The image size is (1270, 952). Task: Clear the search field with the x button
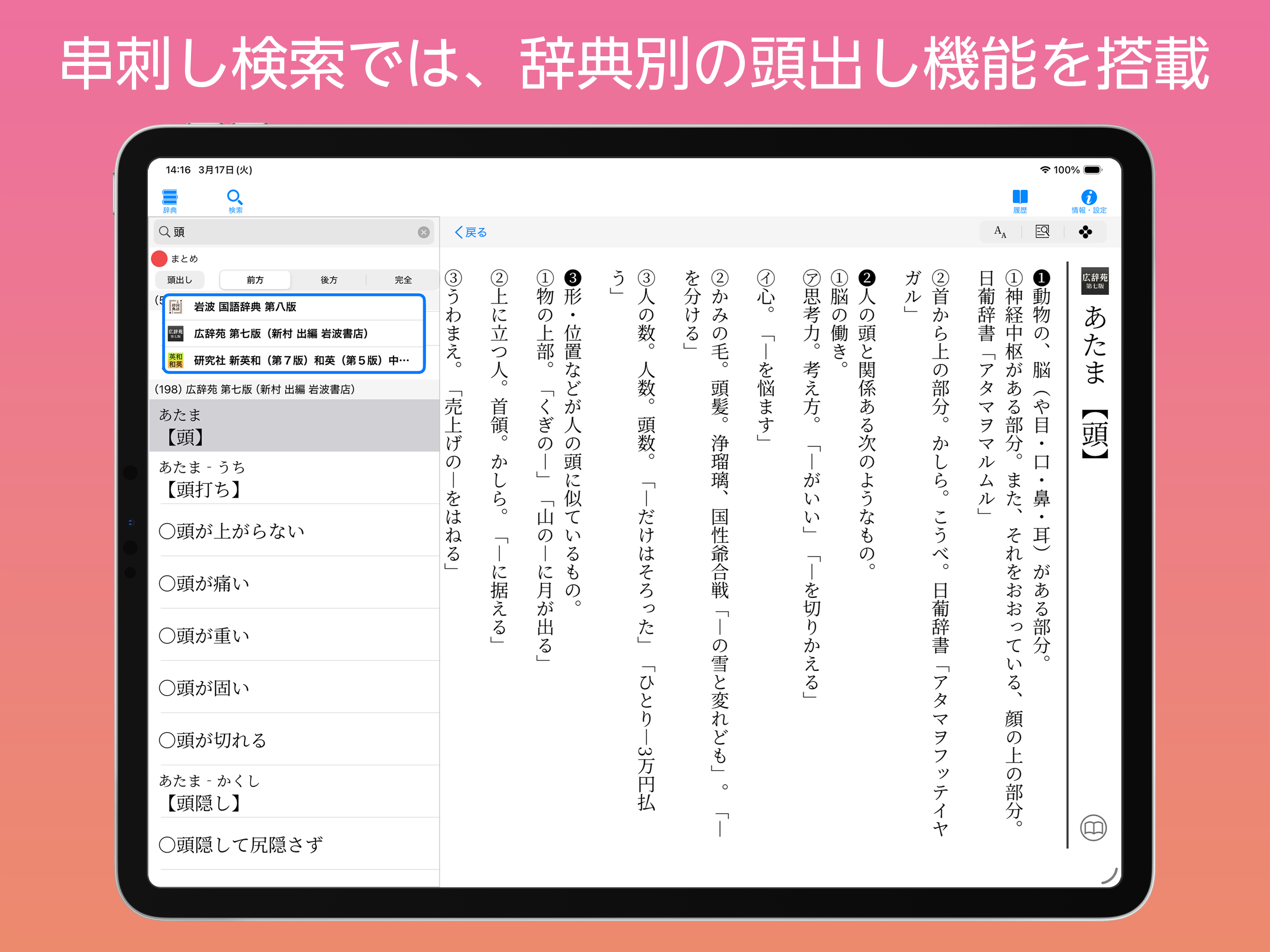[x=424, y=232]
